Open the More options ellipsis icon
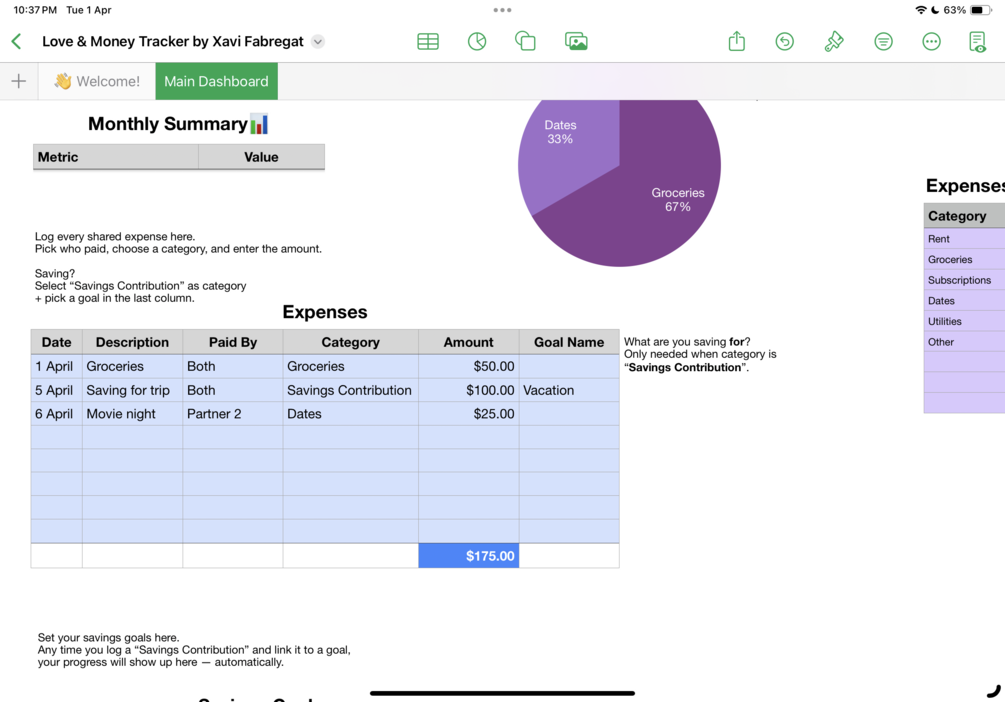 pyautogui.click(x=931, y=42)
